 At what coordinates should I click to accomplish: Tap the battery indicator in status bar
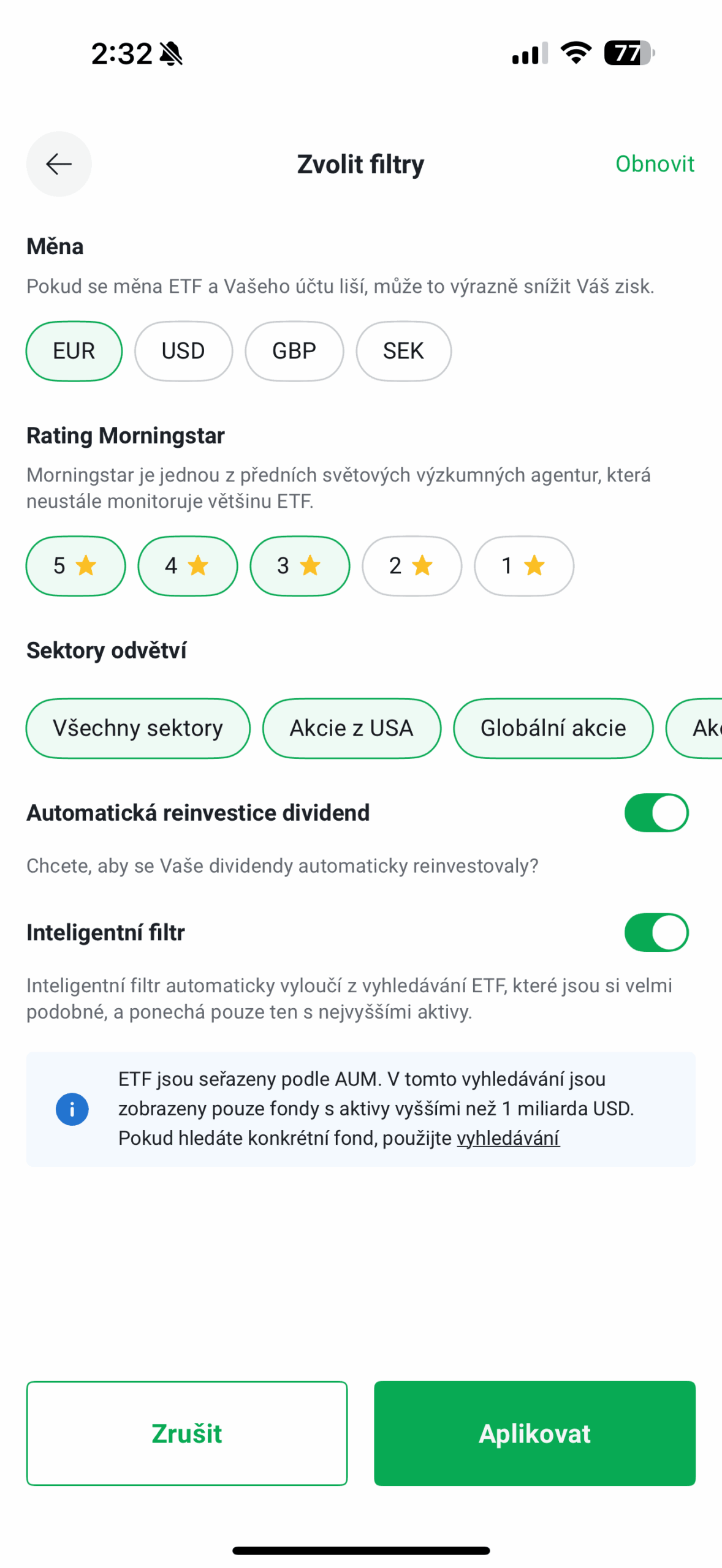point(629,53)
